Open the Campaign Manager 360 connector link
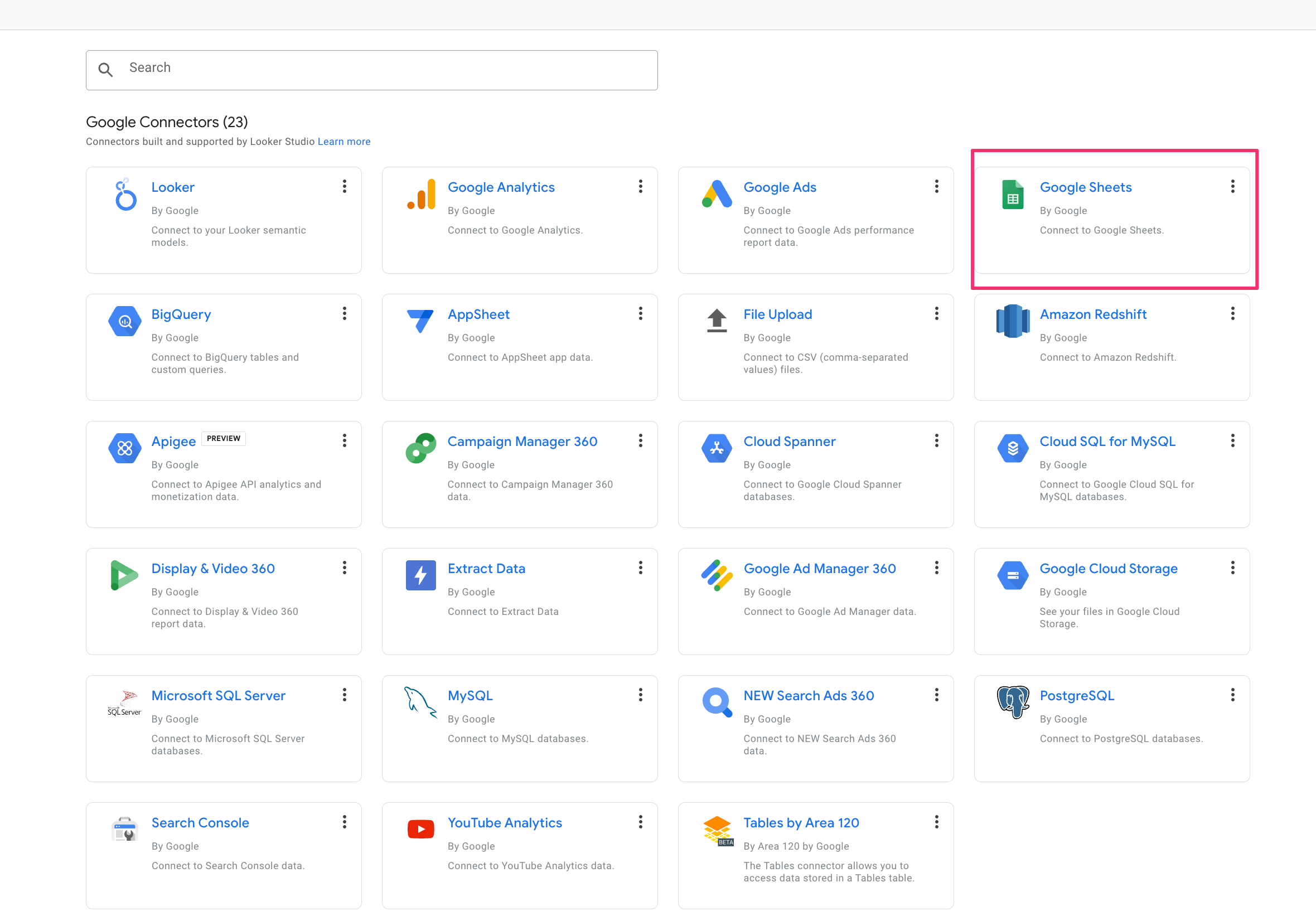The height and width of the screenshot is (921, 1316). 522,442
